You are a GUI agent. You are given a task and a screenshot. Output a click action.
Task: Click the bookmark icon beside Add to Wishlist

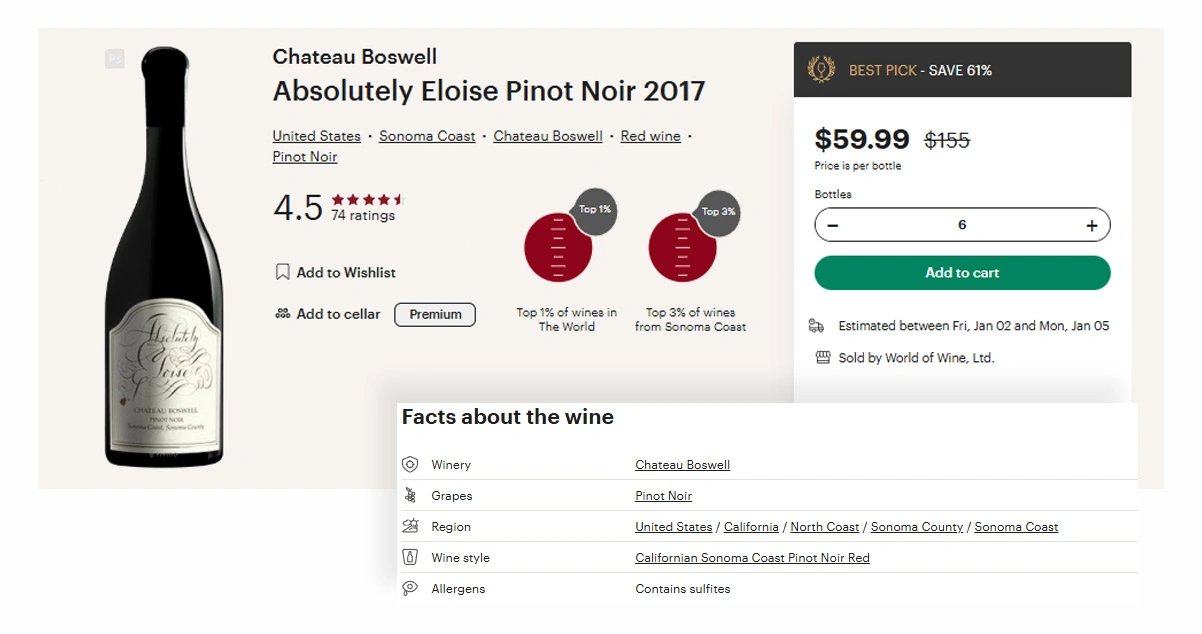click(283, 272)
